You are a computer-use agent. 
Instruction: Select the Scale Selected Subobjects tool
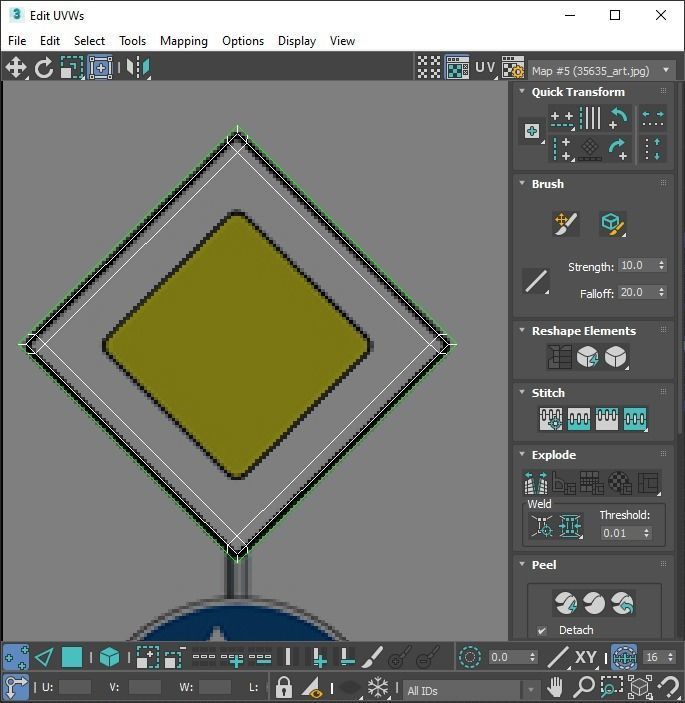[72, 68]
